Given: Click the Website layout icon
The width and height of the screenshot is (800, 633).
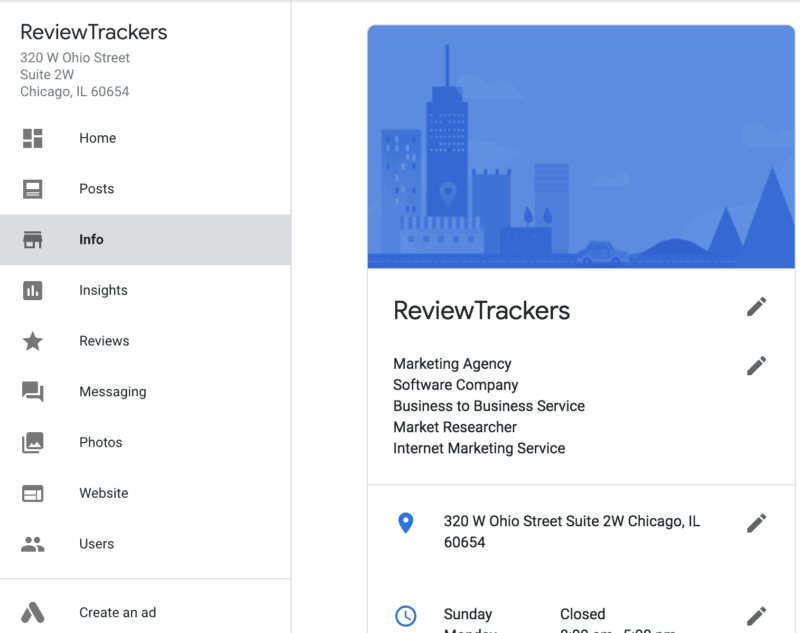Looking at the screenshot, I should pos(33,493).
